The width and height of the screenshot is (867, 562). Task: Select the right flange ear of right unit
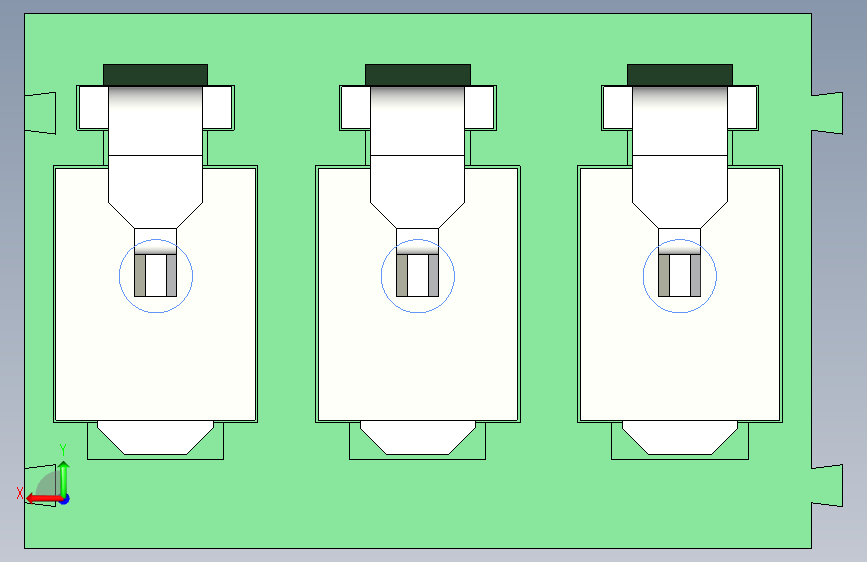click(x=743, y=108)
